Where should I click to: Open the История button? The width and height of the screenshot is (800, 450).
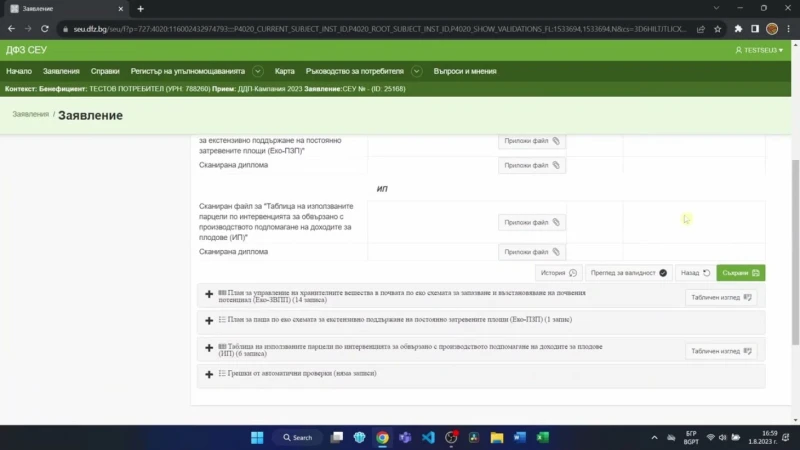(558, 273)
